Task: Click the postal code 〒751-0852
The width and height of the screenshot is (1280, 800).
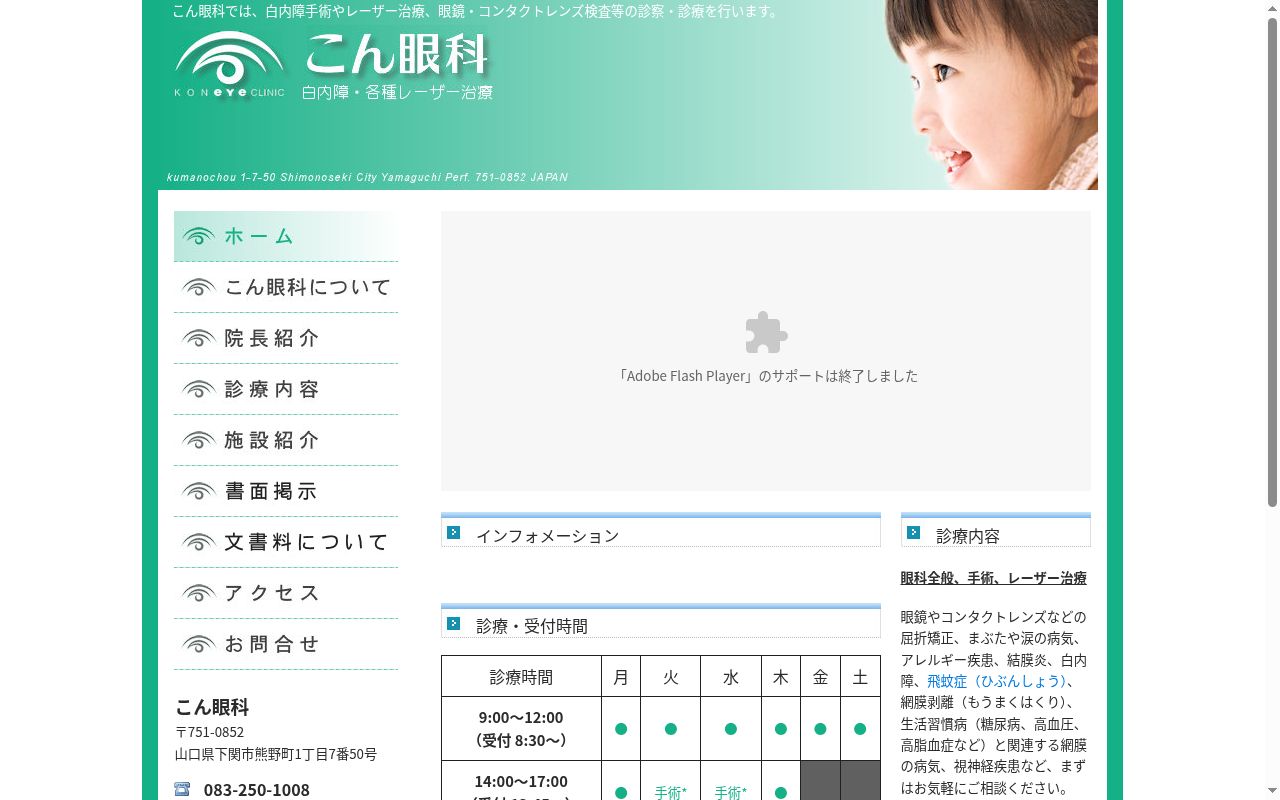Action: pyautogui.click(x=210, y=732)
